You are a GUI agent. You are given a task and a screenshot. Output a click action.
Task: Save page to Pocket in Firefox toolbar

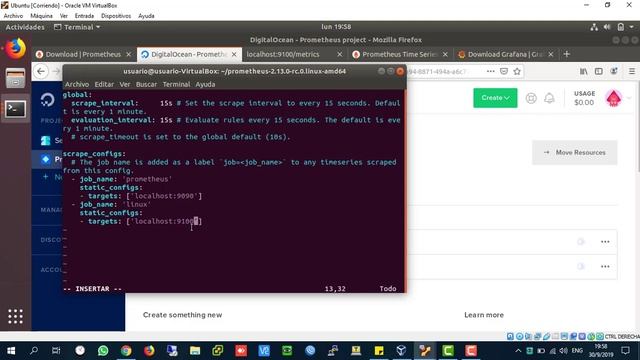[504, 71]
